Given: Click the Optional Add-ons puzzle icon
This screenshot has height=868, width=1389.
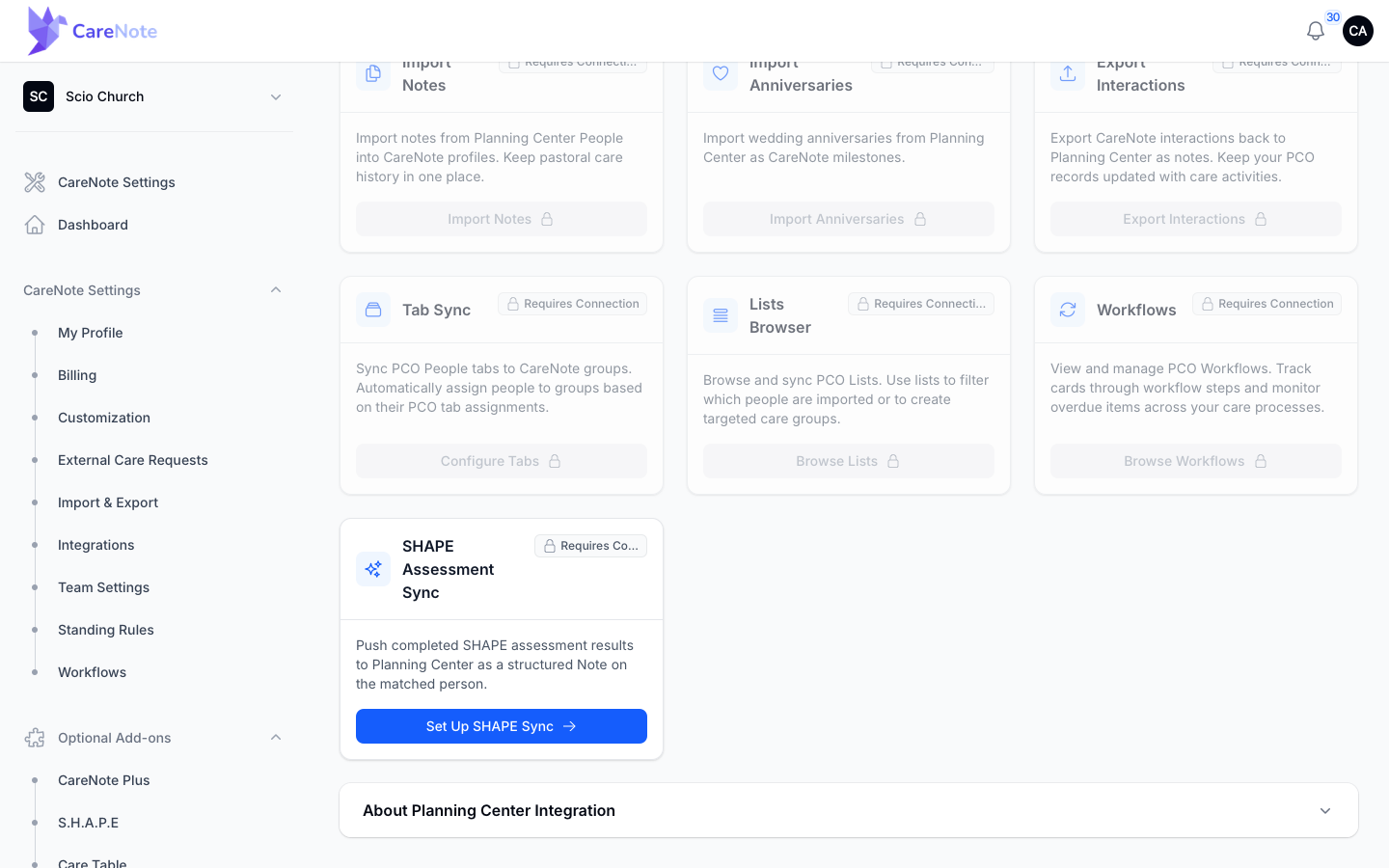Looking at the screenshot, I should coord(35,738).
